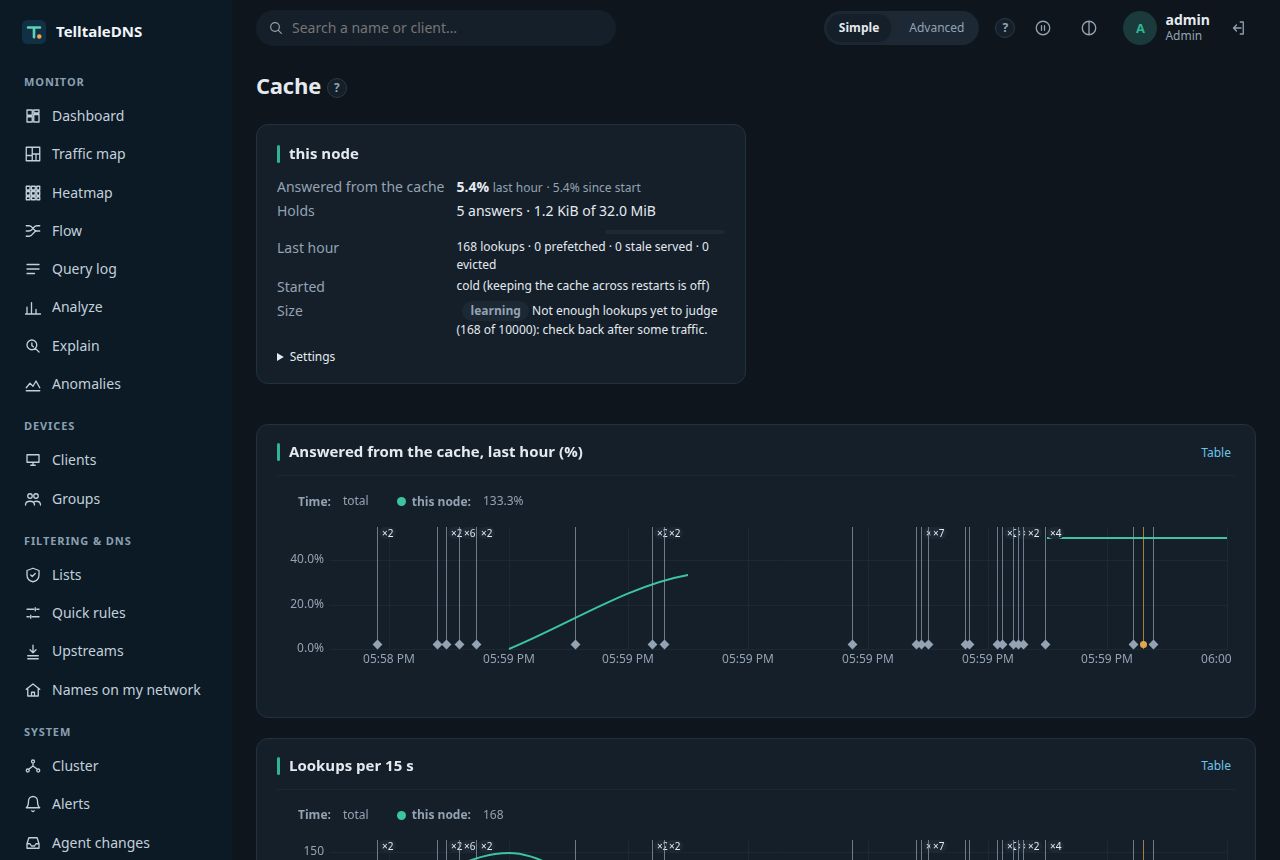Click the Anomalies chart icon
The width and height of the screenshot is (1280, 860).
pyautogui.click(x=33, y=384)
